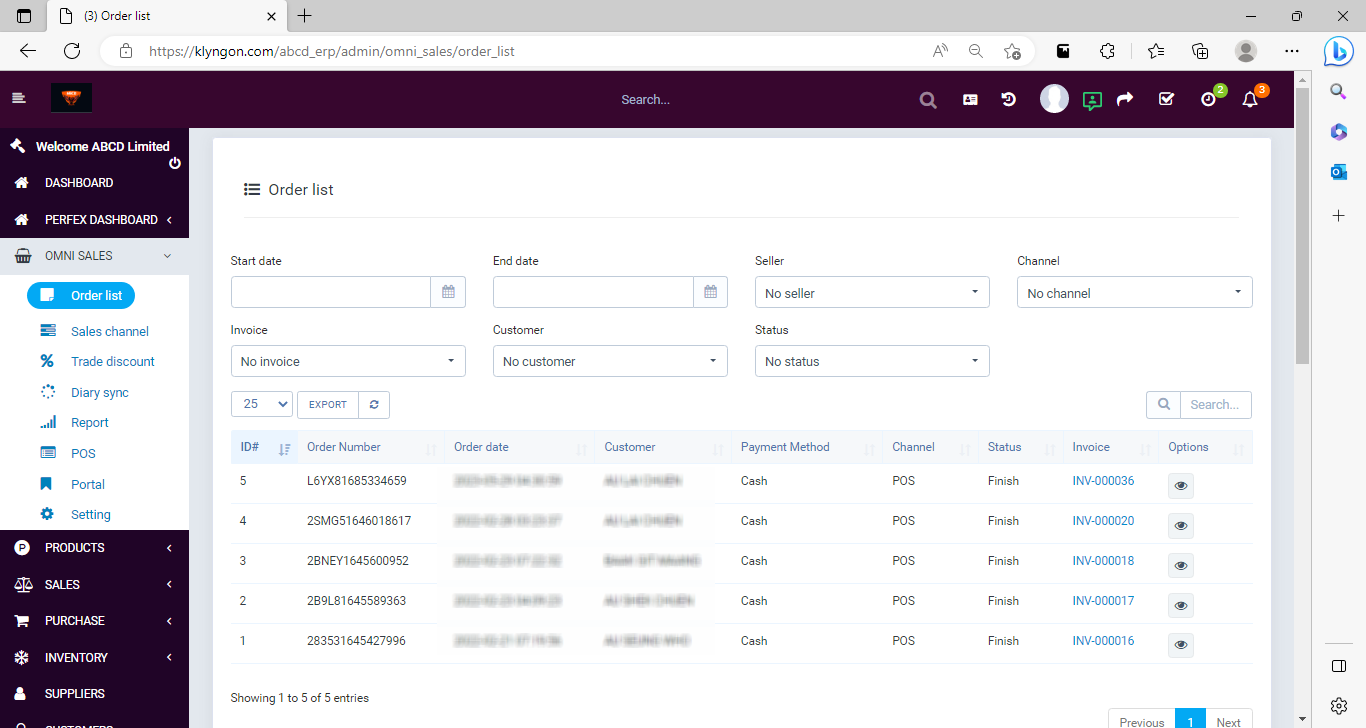Expand the PRODUCTS sidebar menu
This screenshot has height=728, width=1366.
[94, 548]
